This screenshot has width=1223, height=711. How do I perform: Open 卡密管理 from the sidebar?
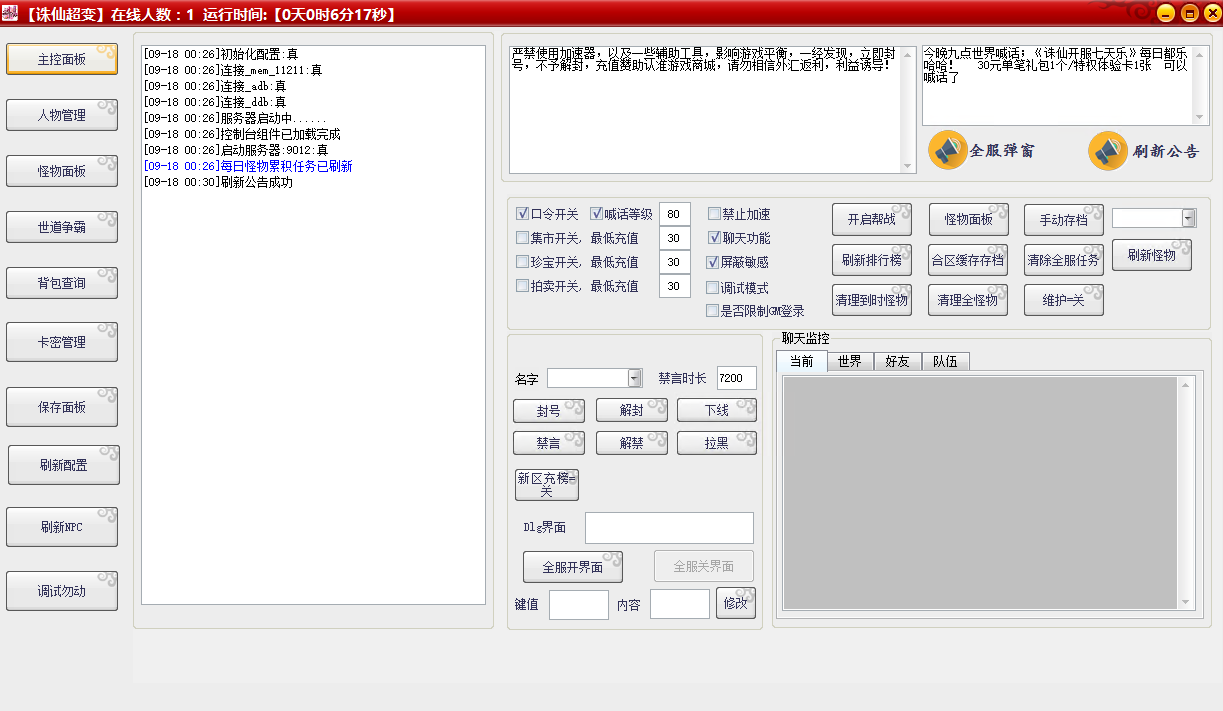tap(62, 342)
